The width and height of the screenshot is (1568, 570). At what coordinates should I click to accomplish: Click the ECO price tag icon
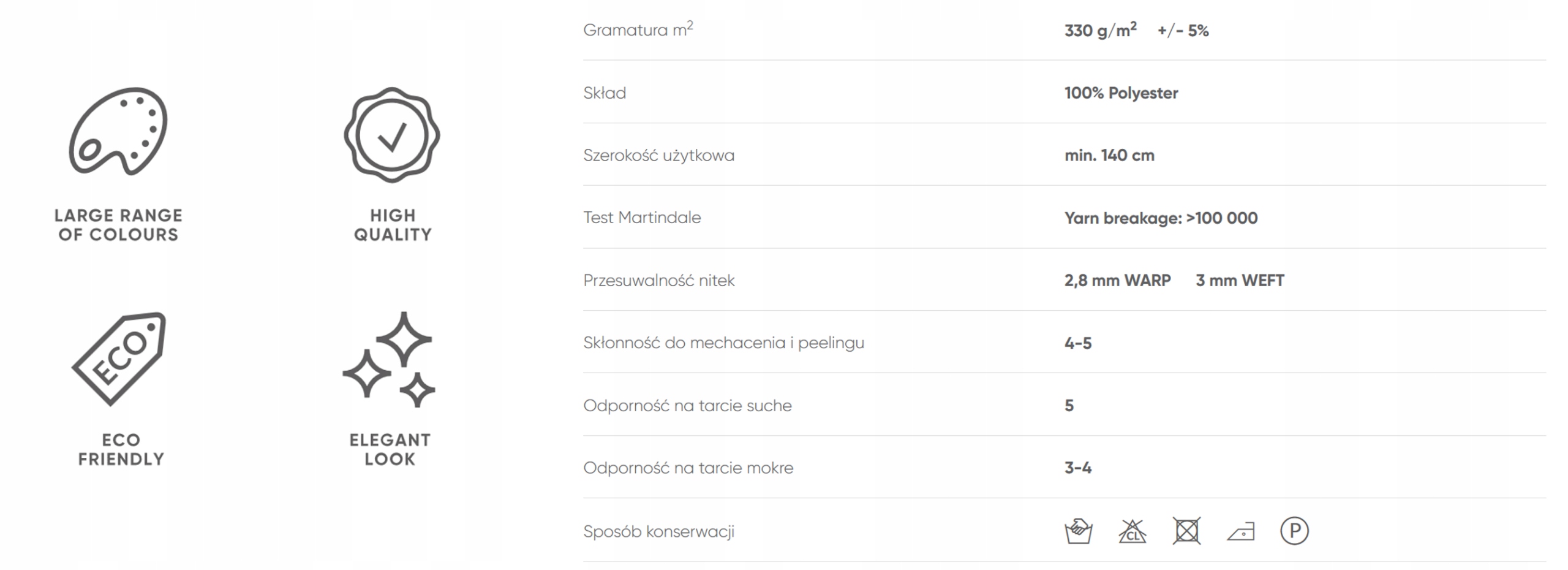click(119, 359)
